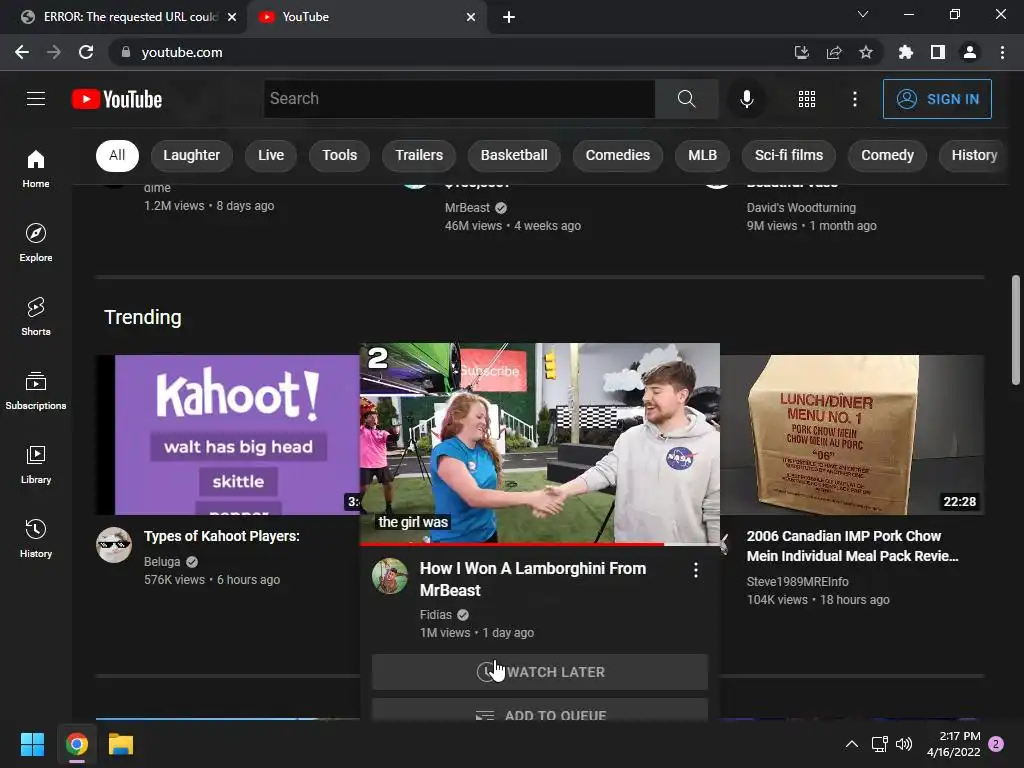Open Types of Kahoot Players title
1024x768 pixels.
pyautogui.click(x=221, y=536)
